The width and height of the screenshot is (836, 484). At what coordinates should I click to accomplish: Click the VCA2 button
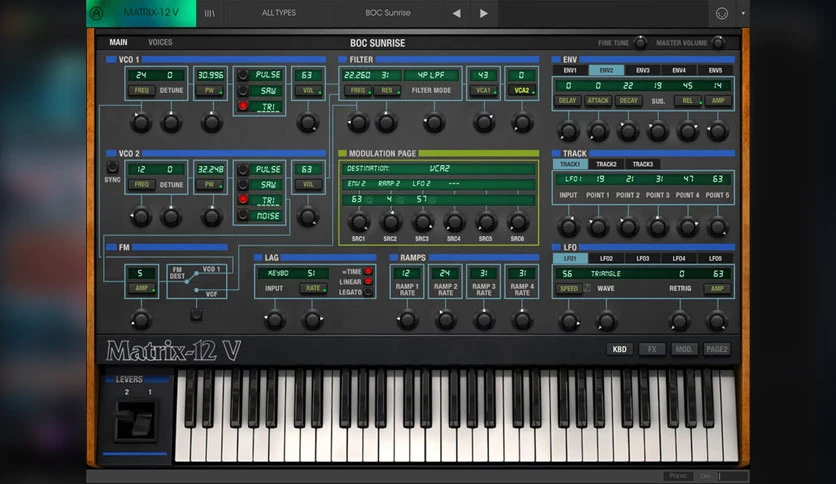[x=522, y=91]
